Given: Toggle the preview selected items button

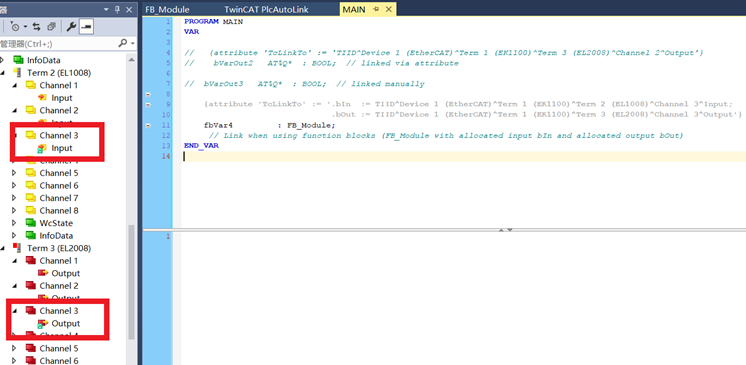Looking at the screenshot, I should (86, 27).
